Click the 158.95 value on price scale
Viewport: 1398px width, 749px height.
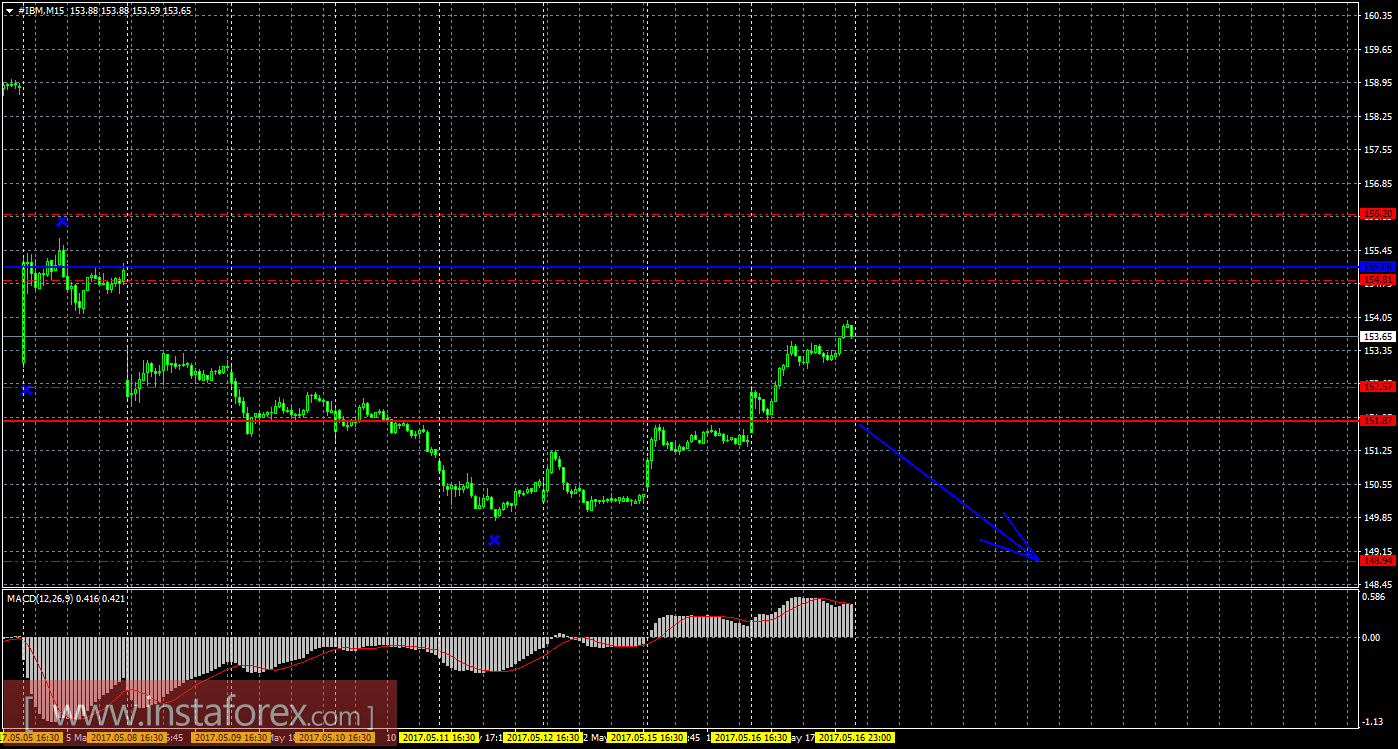coord(1379,83)
